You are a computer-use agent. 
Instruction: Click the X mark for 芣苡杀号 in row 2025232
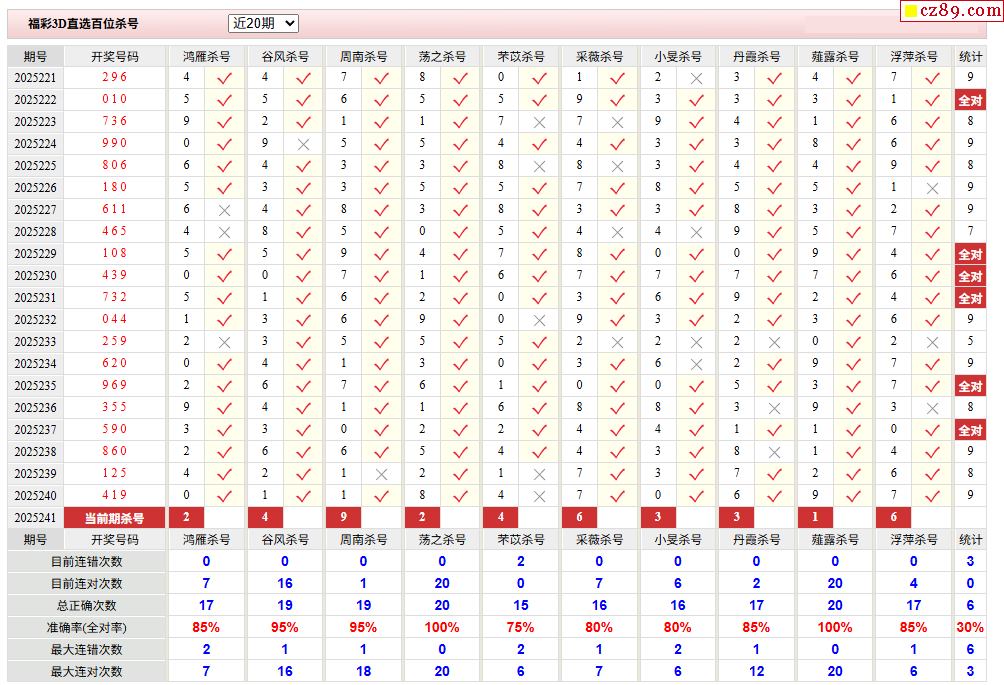539,321
